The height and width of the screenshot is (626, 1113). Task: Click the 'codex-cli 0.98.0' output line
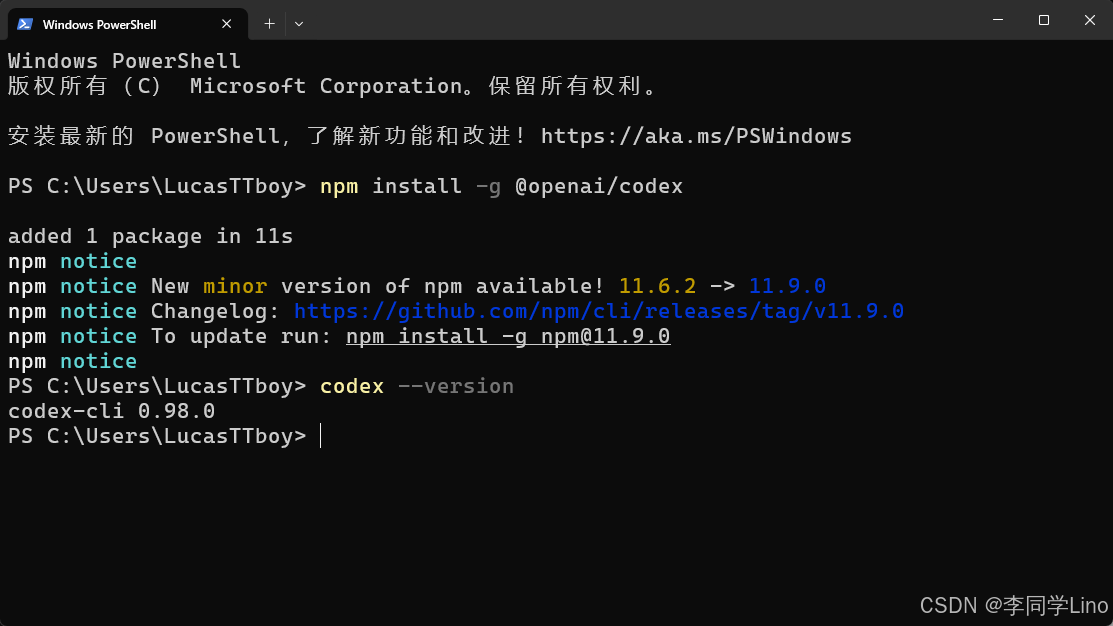tap(111, 411)
